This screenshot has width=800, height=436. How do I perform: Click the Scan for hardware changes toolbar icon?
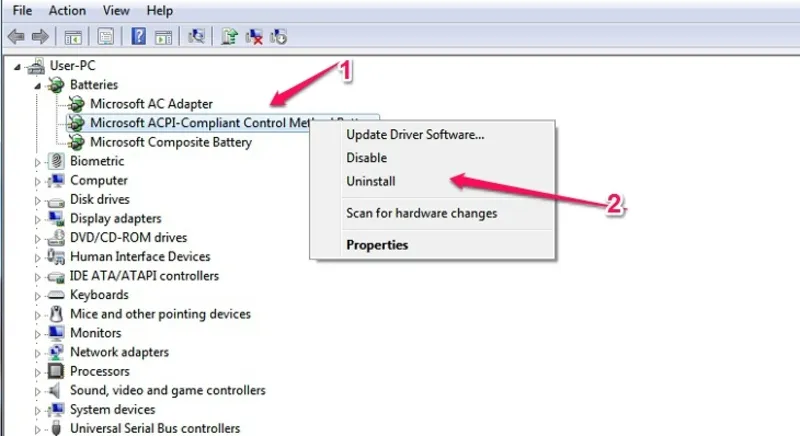click(197, 37)
